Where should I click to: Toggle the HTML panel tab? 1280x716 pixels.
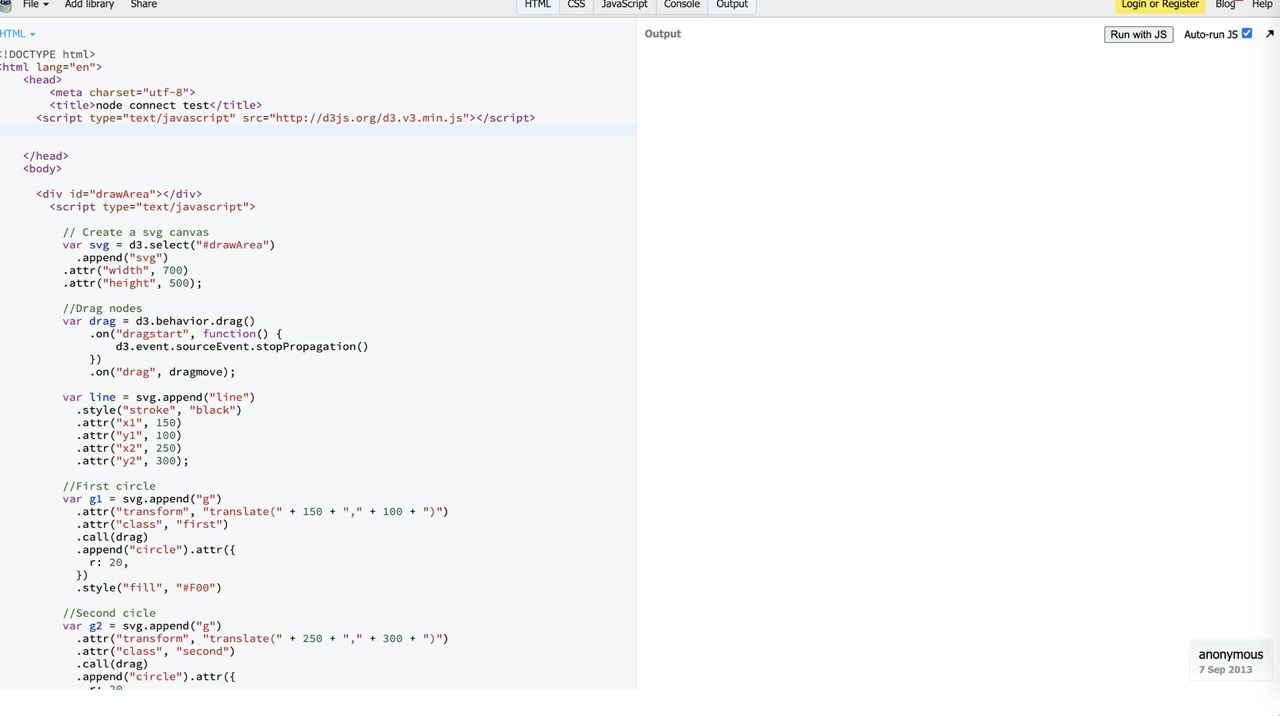click(x=538, y=5)
